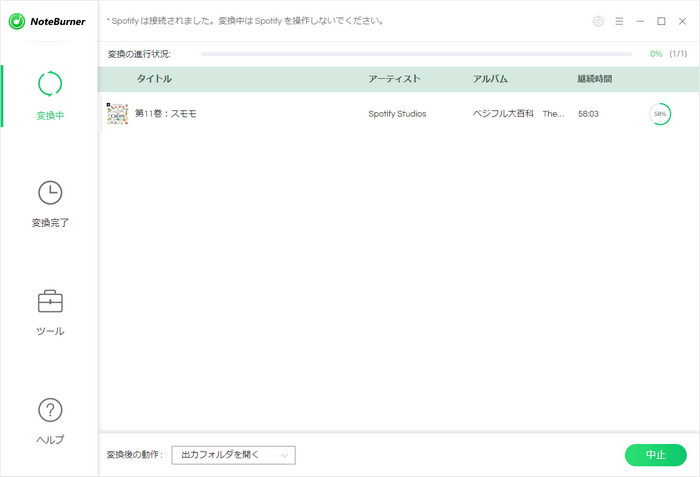
Task: Minimize the NoteBurner window
Action: (640, 21)
